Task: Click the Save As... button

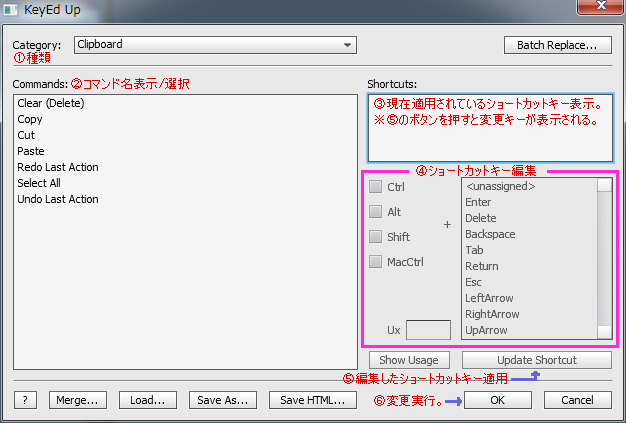Action: [x=223, y=400]
